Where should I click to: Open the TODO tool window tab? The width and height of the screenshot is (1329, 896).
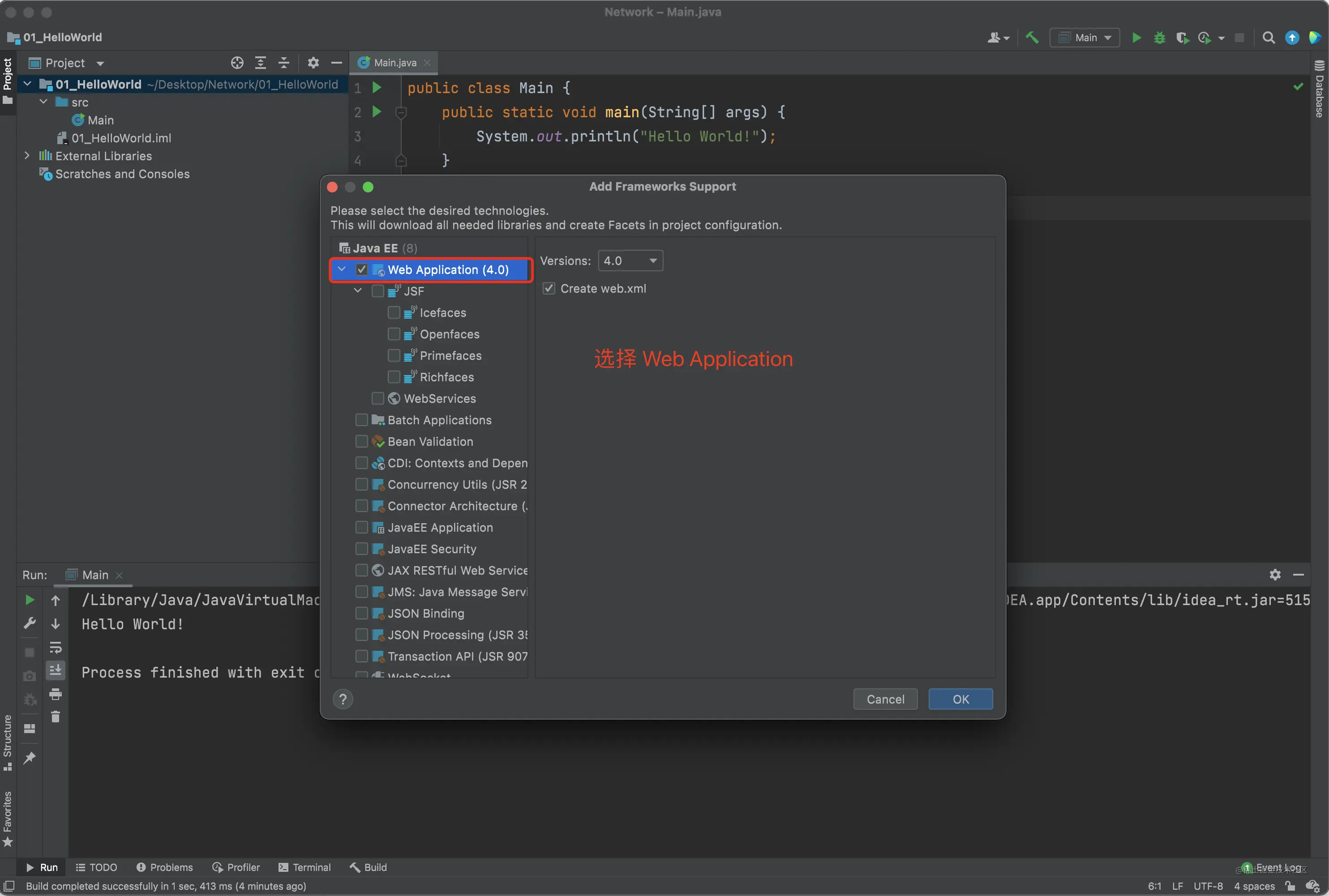coord(97,867)
